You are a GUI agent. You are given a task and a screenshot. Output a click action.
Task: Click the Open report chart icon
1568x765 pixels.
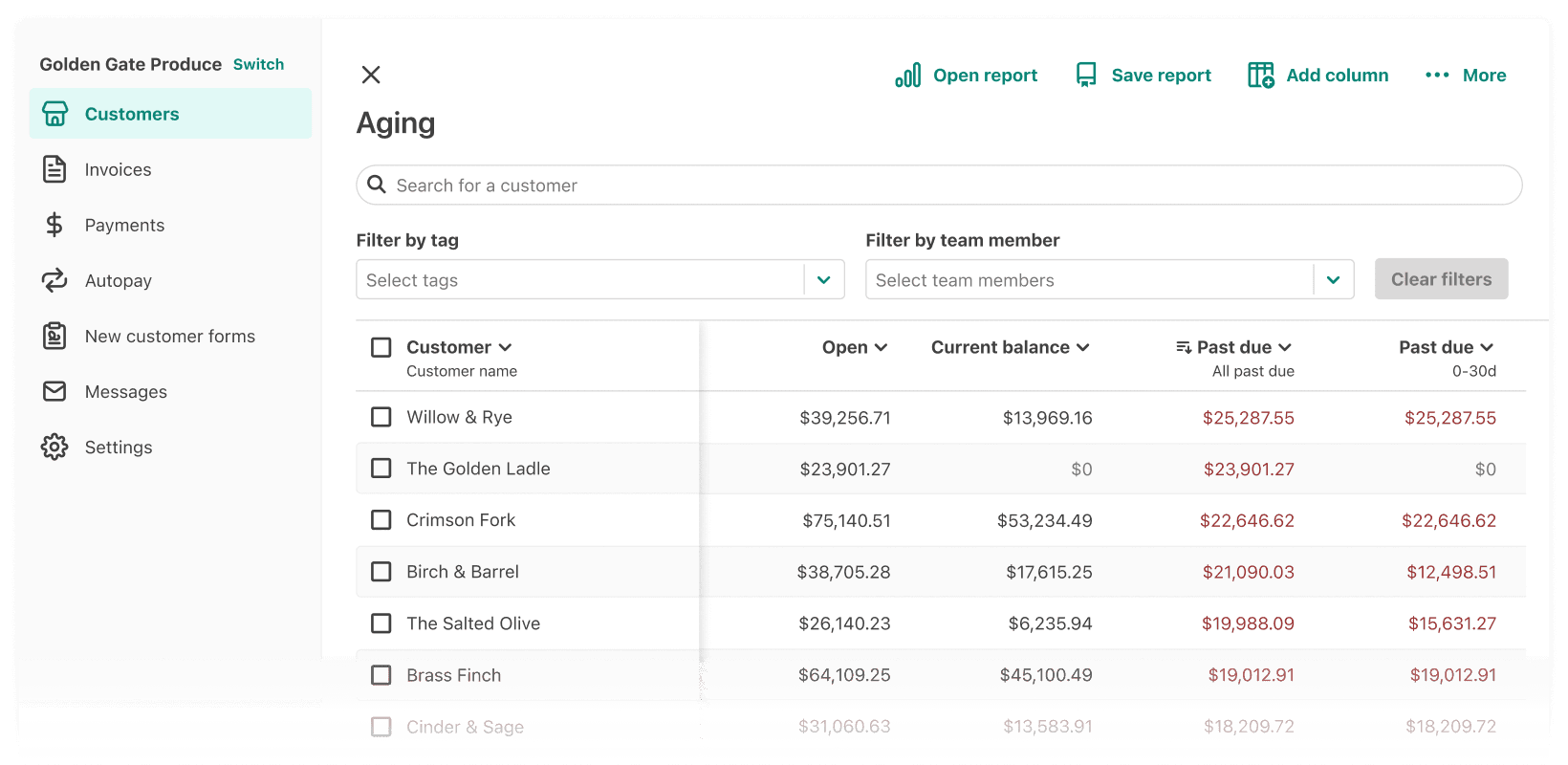coord(907,76)
